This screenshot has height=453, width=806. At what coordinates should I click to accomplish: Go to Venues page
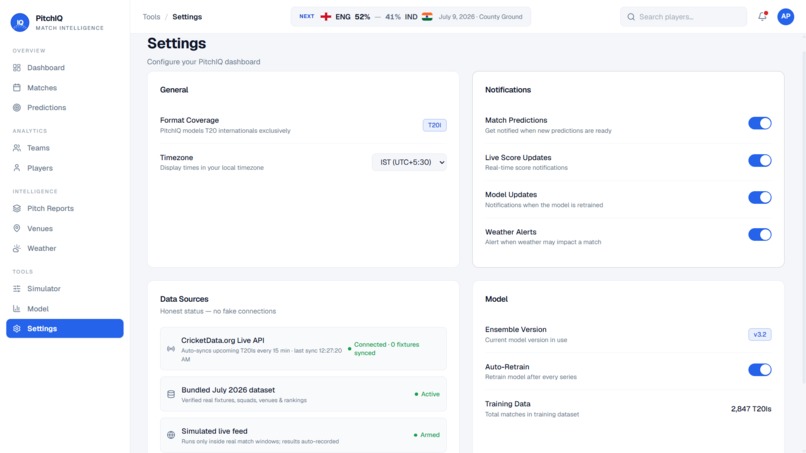click(x=65, y=228)
